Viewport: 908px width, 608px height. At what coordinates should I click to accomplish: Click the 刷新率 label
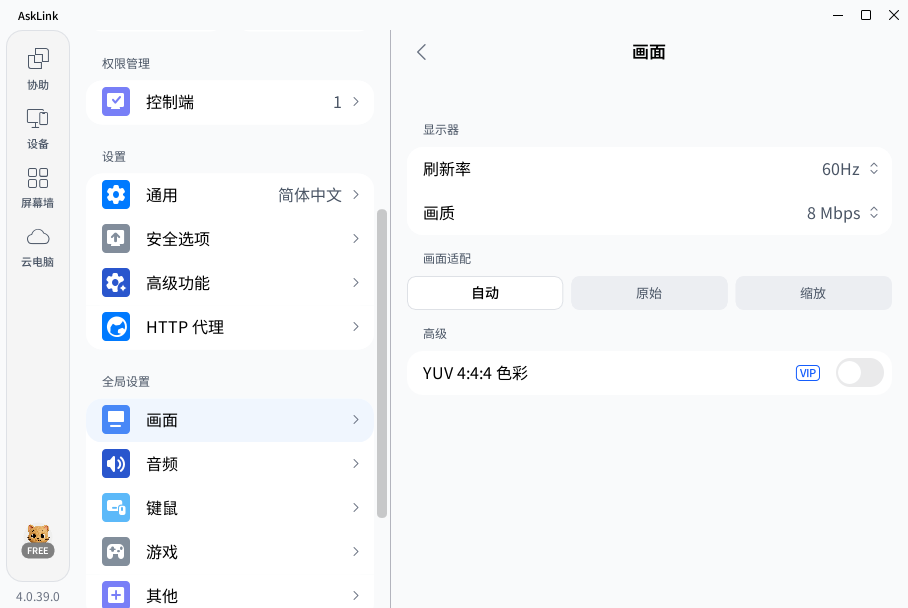click(446, 169)
